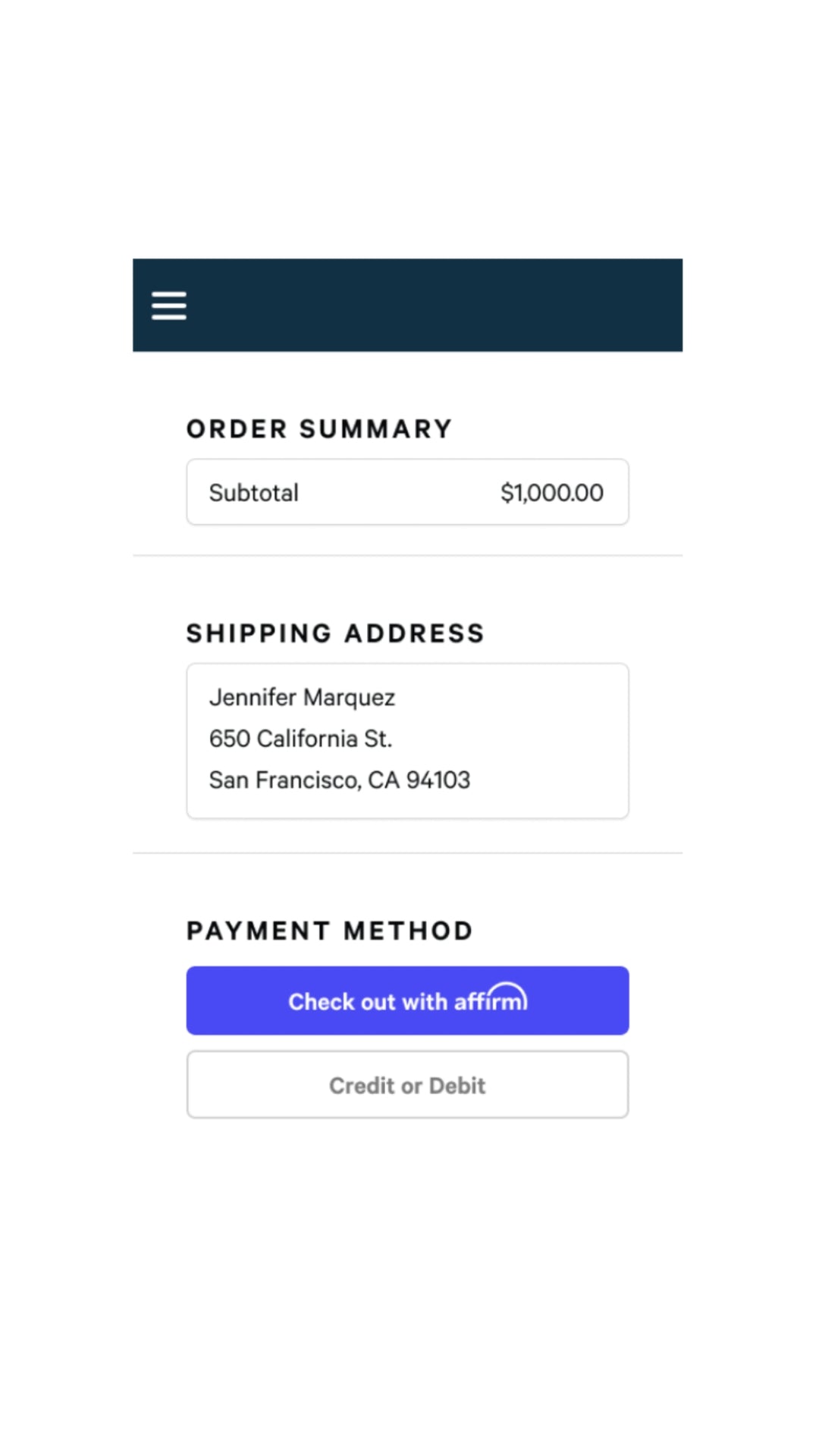Click the word SUMMARY in the heading
Screen dimensions: 819x1456
[375, 429]
